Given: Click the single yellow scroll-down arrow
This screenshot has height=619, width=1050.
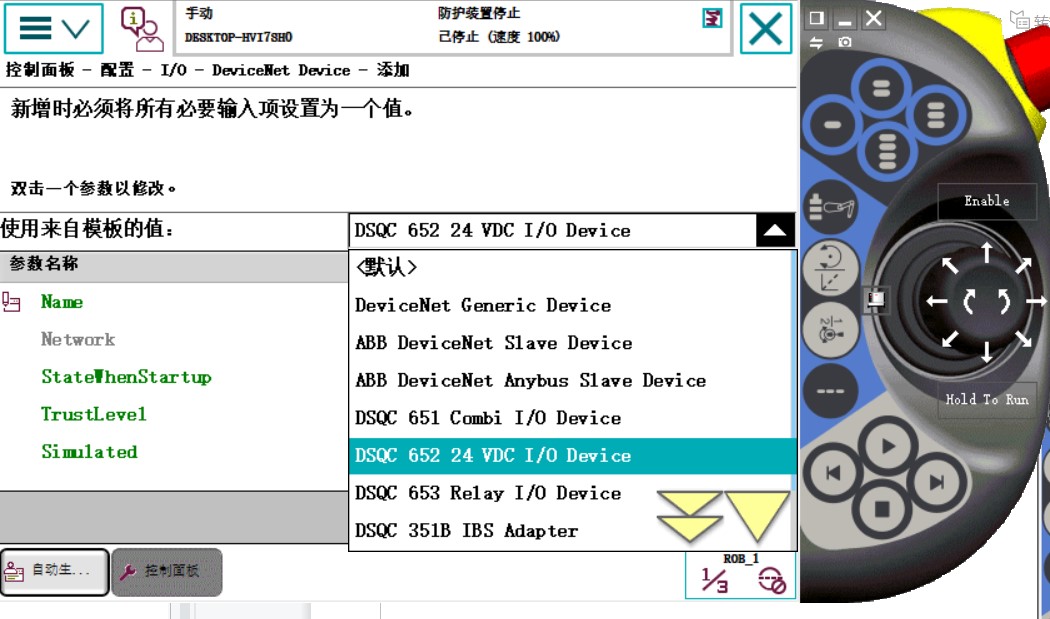Looking at the screenshot, I should (x=758, y=516).
